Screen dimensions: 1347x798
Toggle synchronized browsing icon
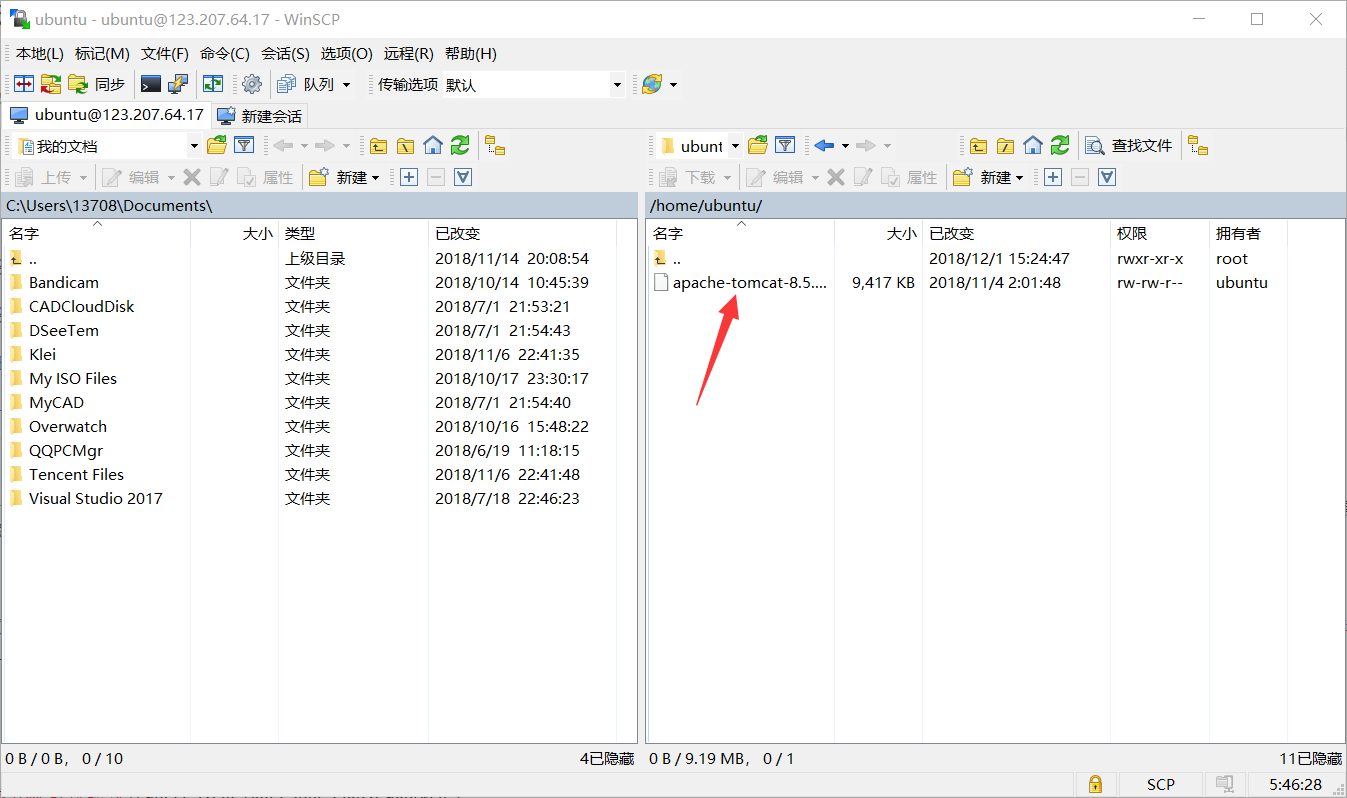213,85
